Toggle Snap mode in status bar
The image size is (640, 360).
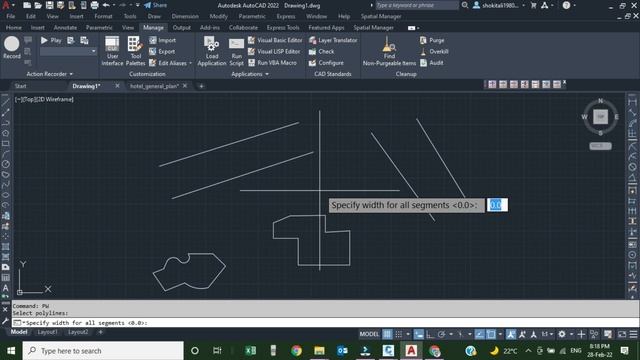click(x=399, y=334)
